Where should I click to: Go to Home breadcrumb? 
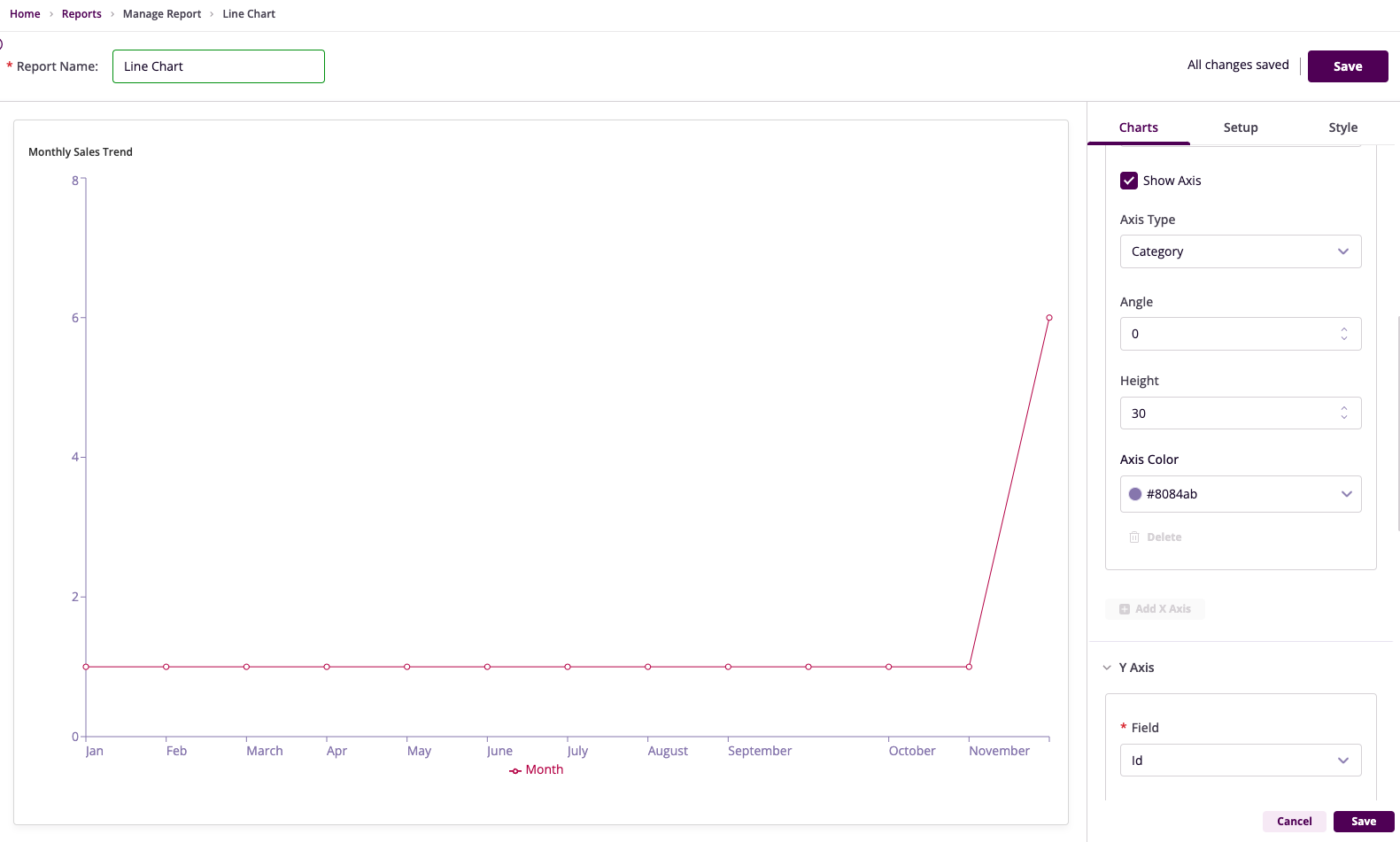[x=25, y=14]
